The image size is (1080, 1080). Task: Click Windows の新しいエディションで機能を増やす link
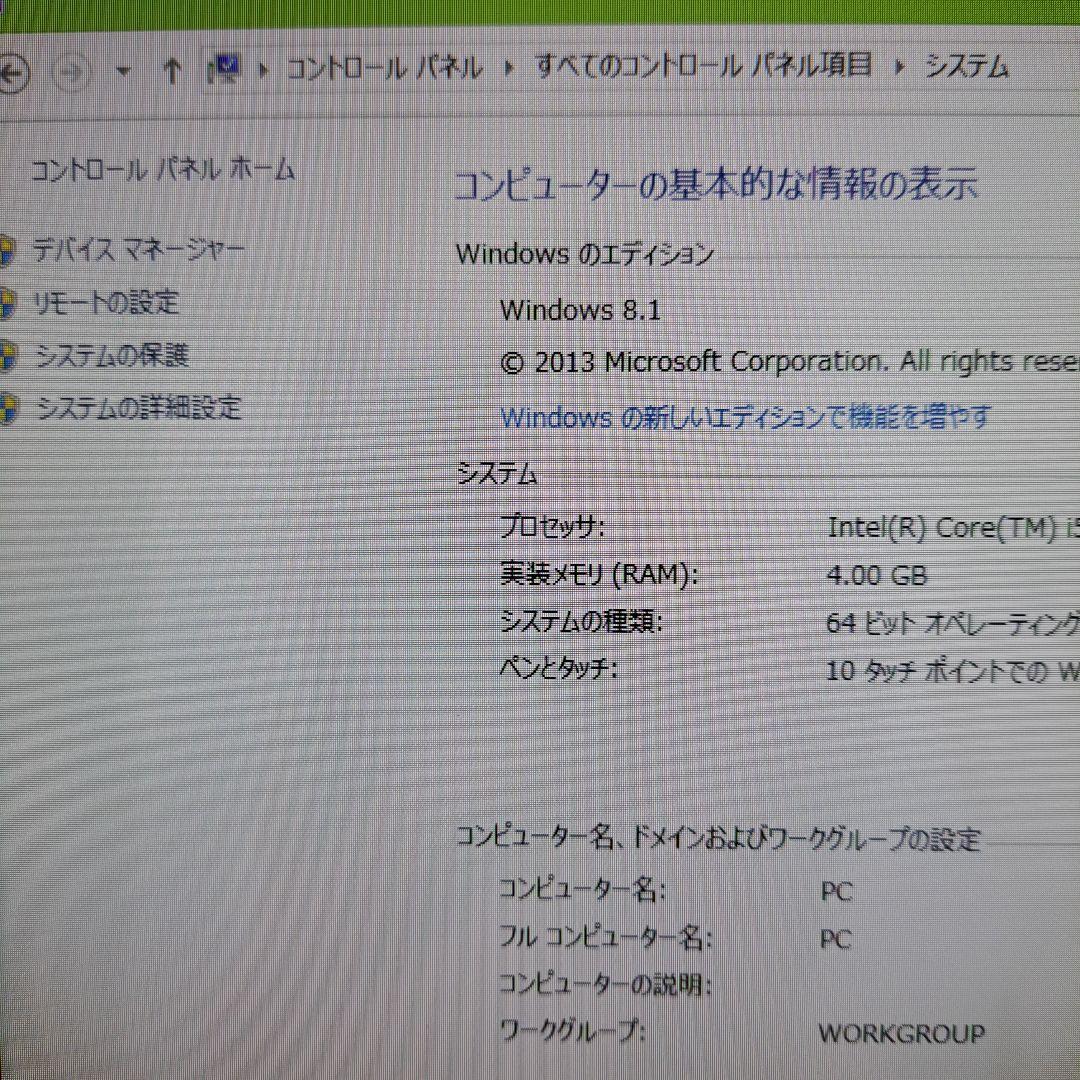(x=745, y=417)
